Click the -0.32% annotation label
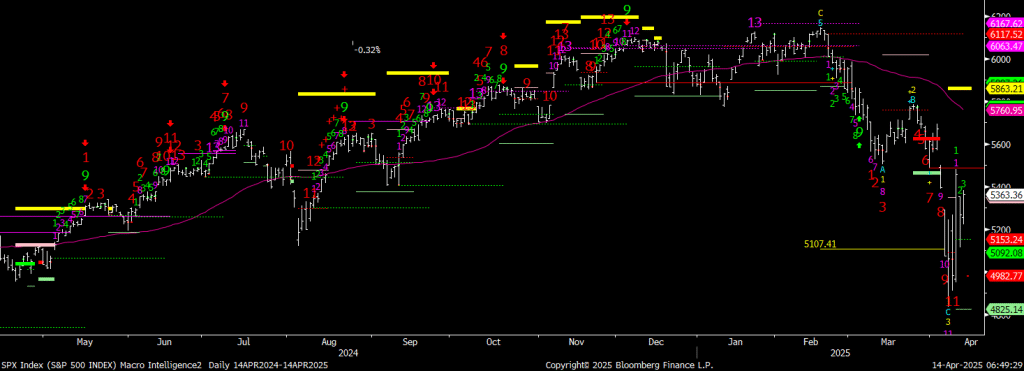The height and width of the screenshot is (371, 1024). [368, 50]
